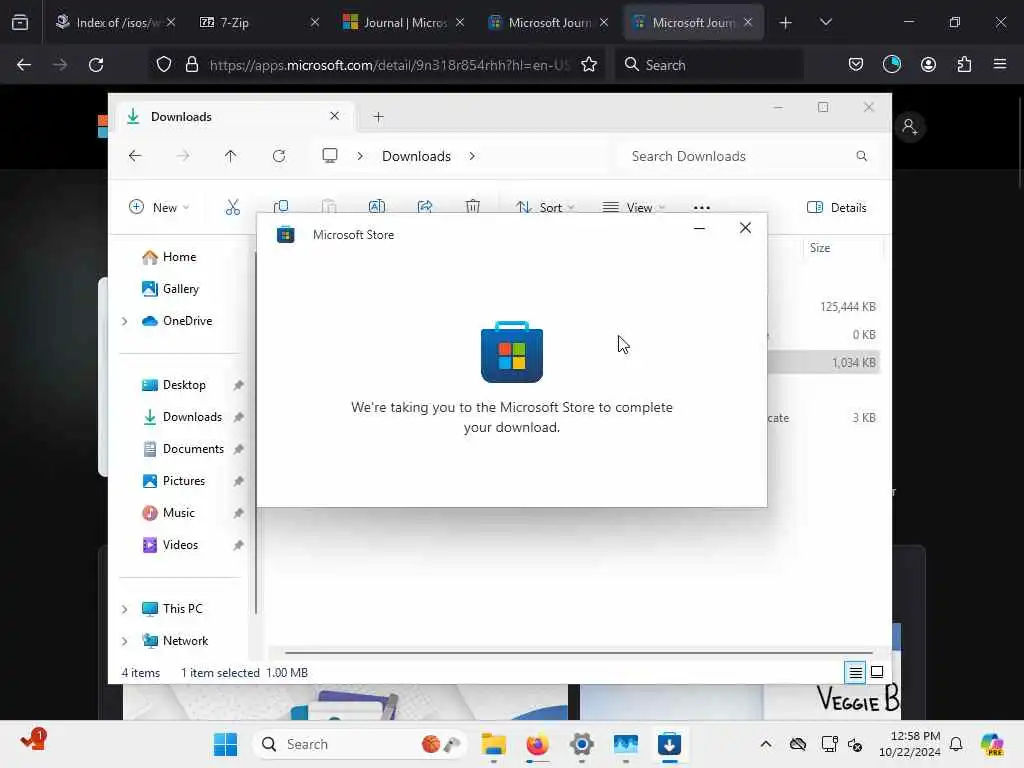Bookmark this page with the star icon
The width and height of the screenshot is (1024, 768).
click(589, 65)
